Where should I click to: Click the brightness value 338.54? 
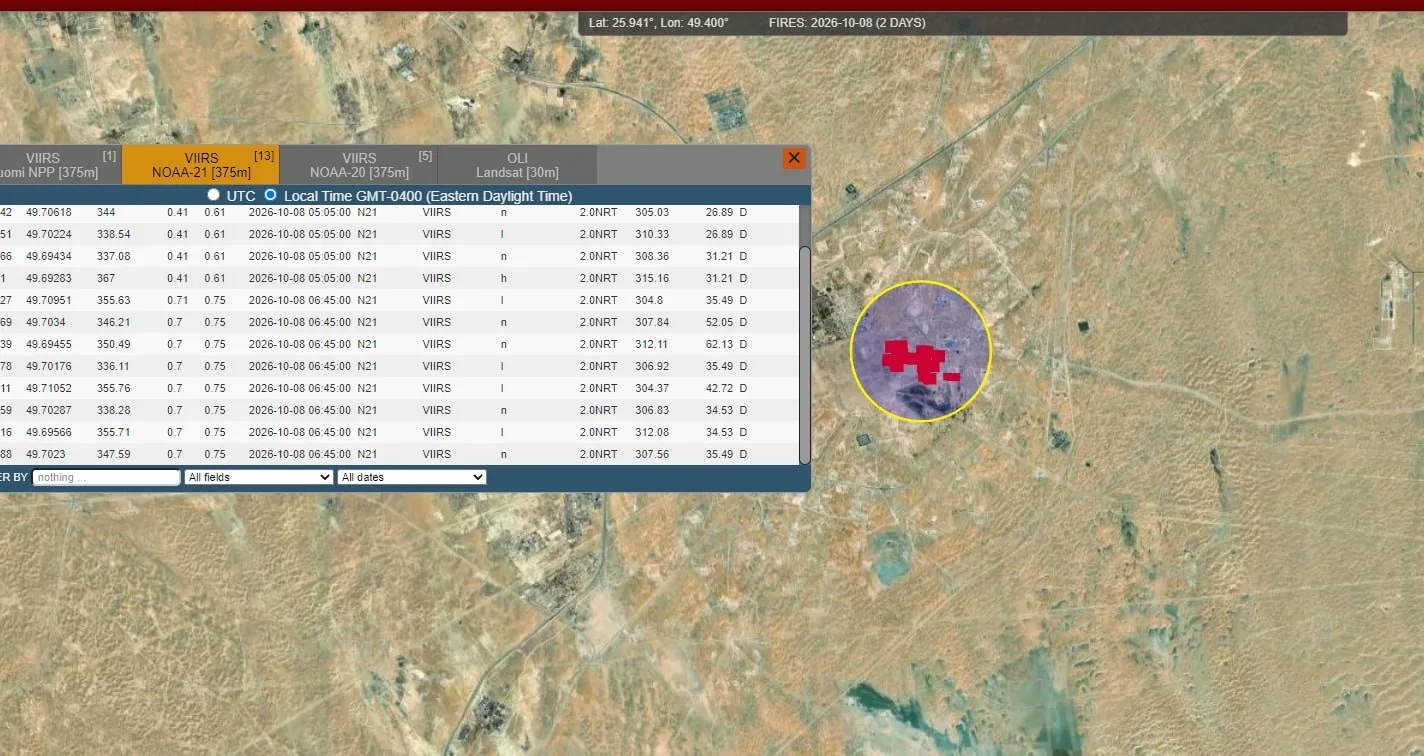click(x=113, y=234)
